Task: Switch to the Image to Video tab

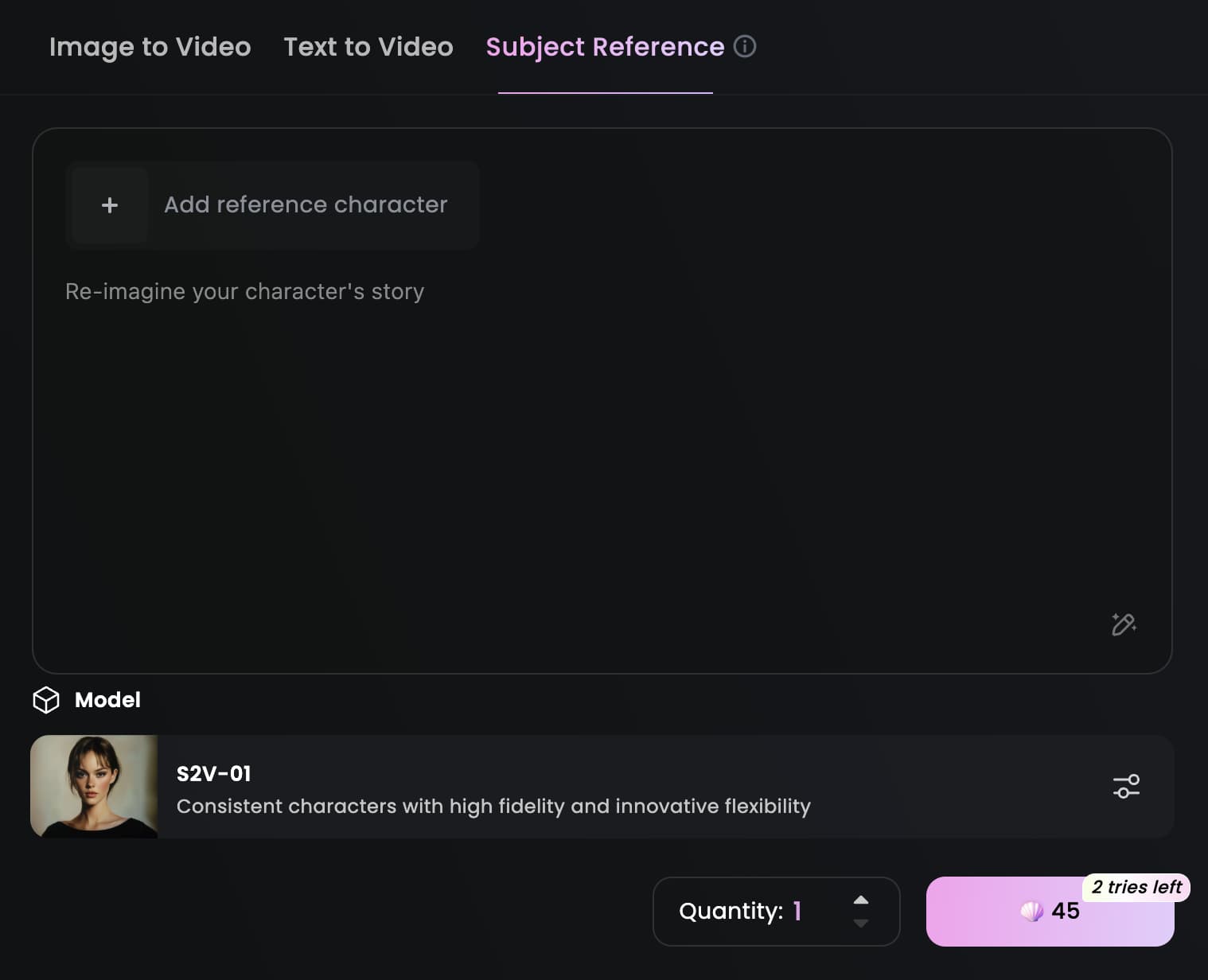Action: tap(150, 47)
